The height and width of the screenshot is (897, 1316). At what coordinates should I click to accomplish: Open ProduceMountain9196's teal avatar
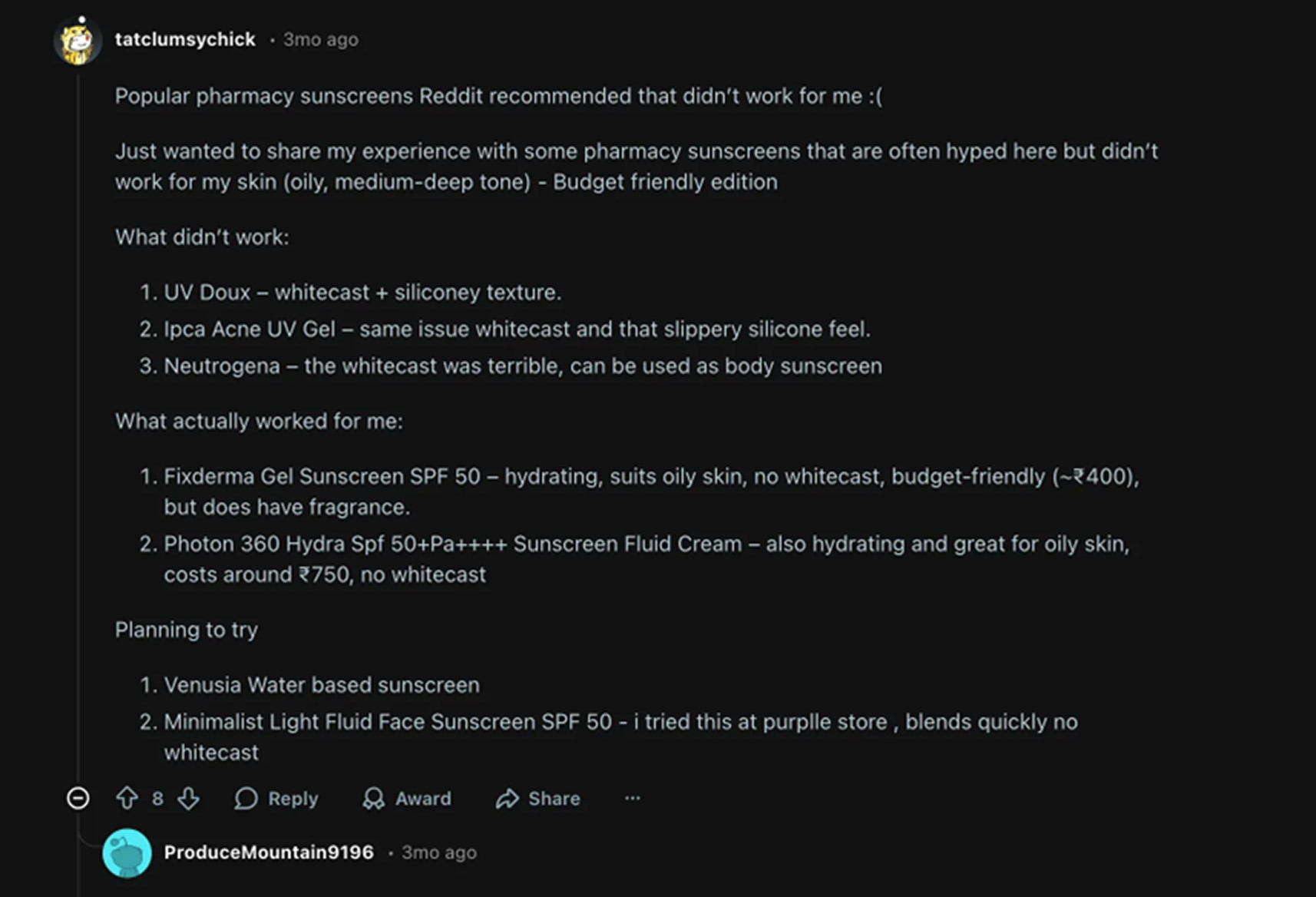pyautogui.click(x=127, y=852)
